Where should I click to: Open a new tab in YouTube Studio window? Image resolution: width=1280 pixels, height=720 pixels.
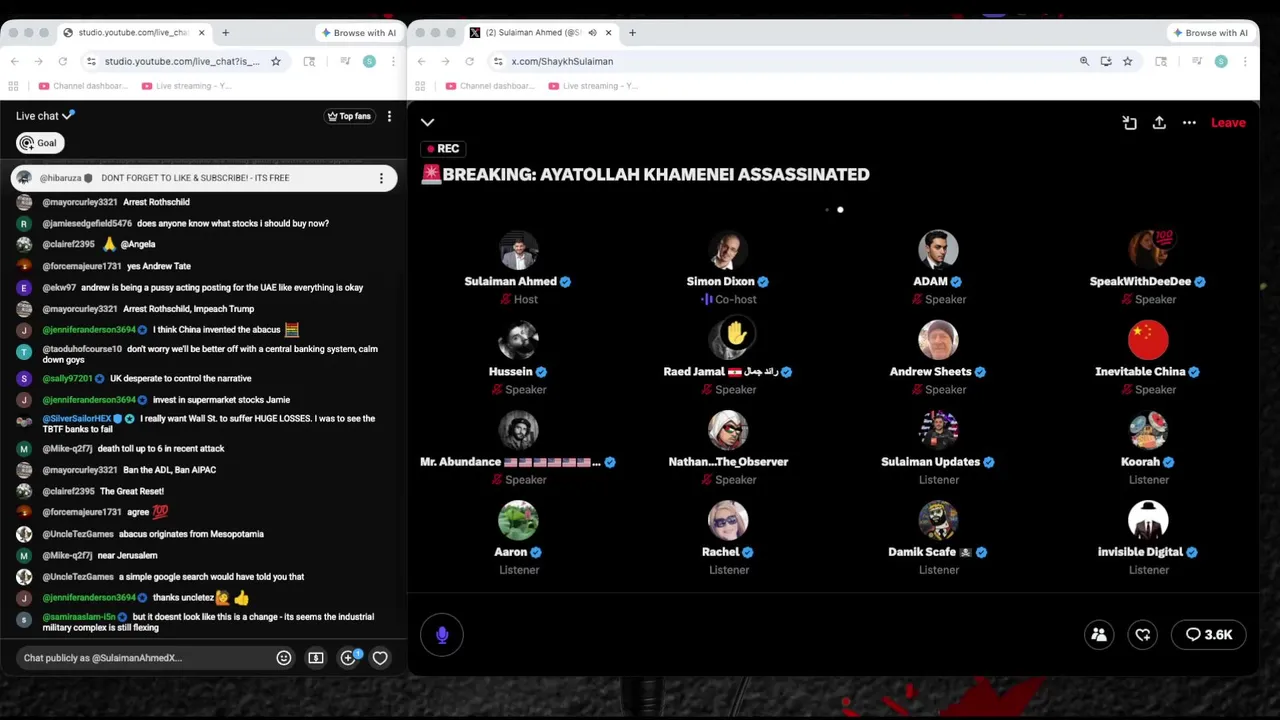[x=225, y=33]
